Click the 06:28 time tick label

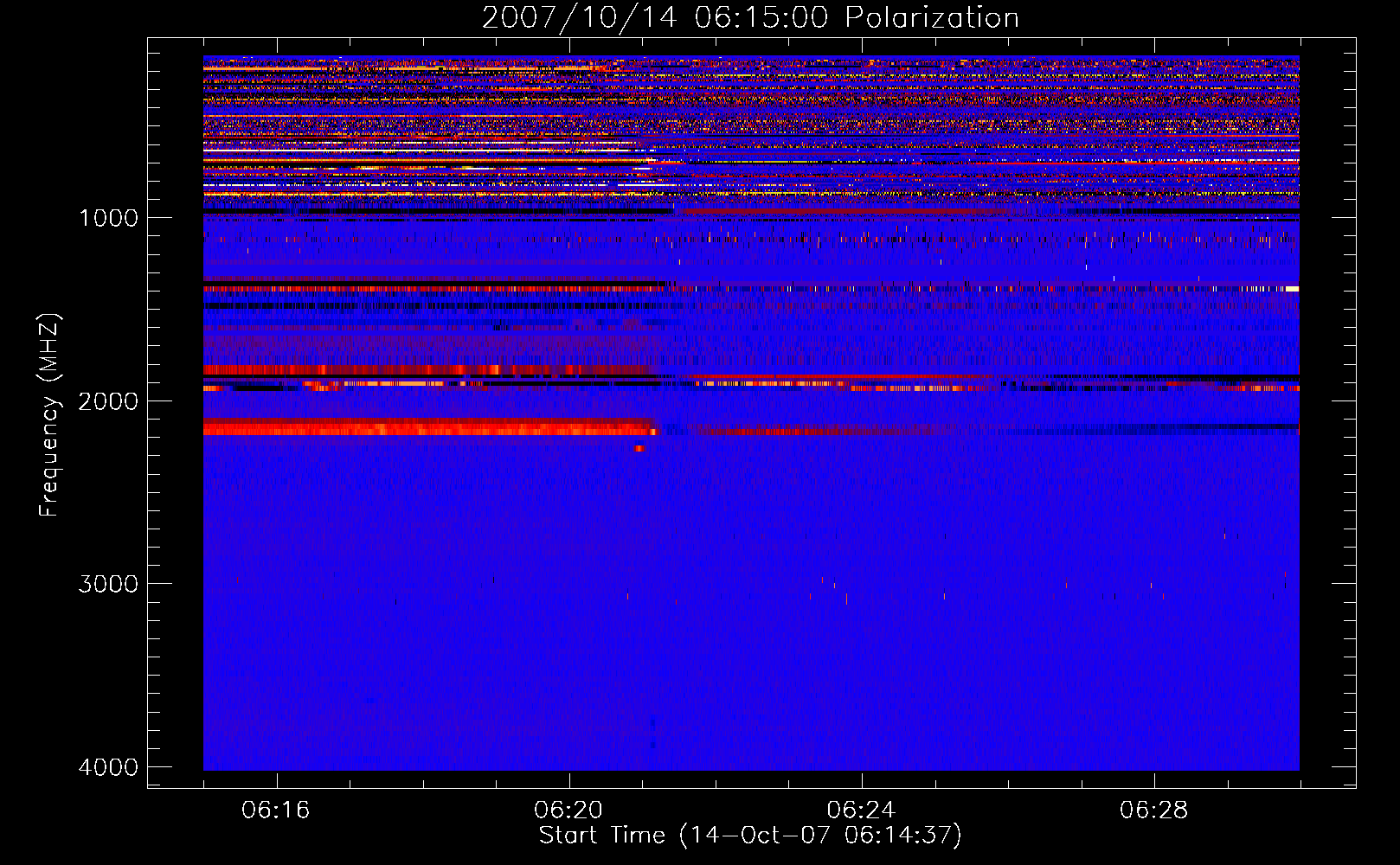(1153, 810)
